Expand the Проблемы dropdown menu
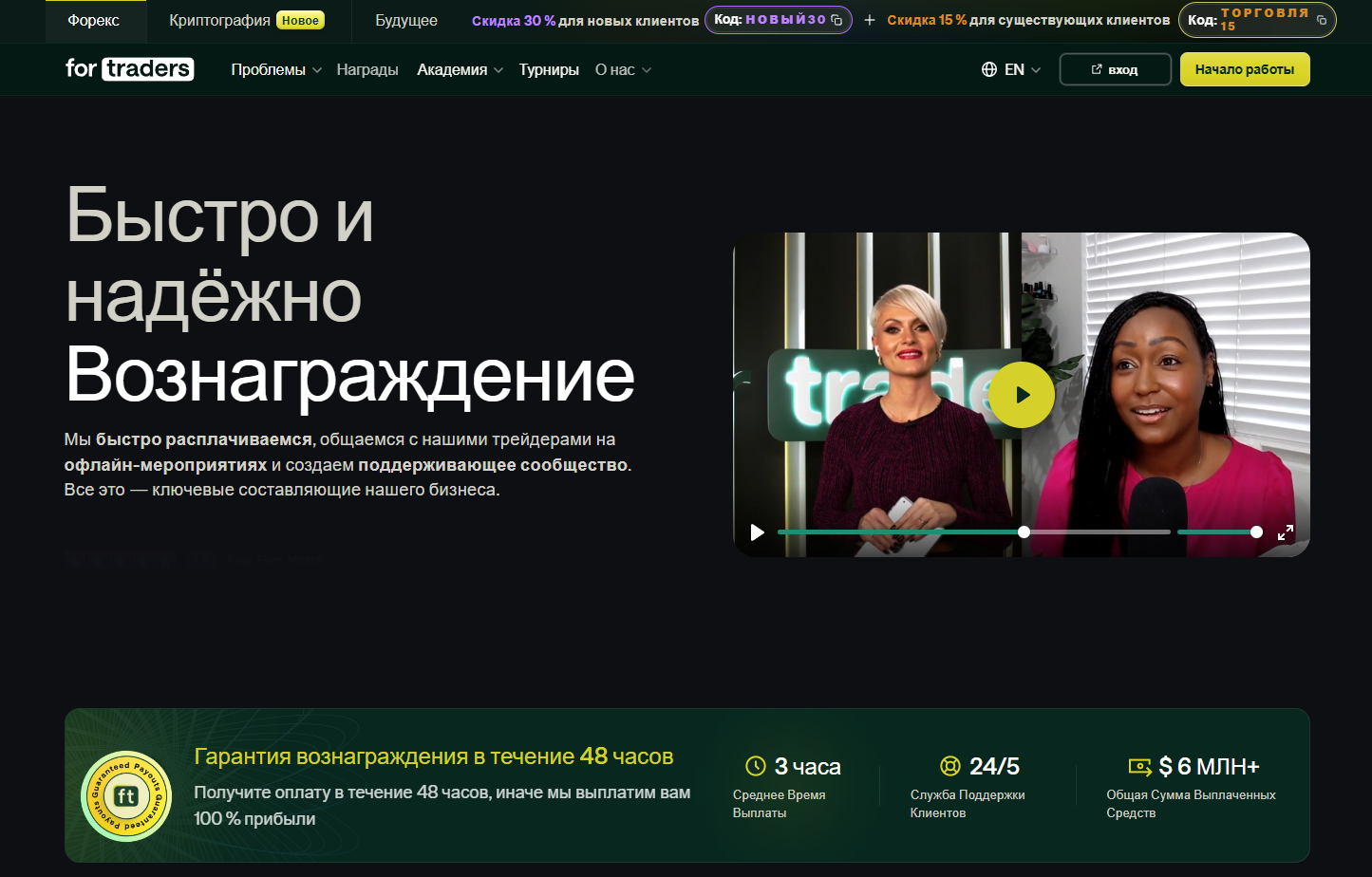Viewport: 1372px width, 877px height. point(276,70)
